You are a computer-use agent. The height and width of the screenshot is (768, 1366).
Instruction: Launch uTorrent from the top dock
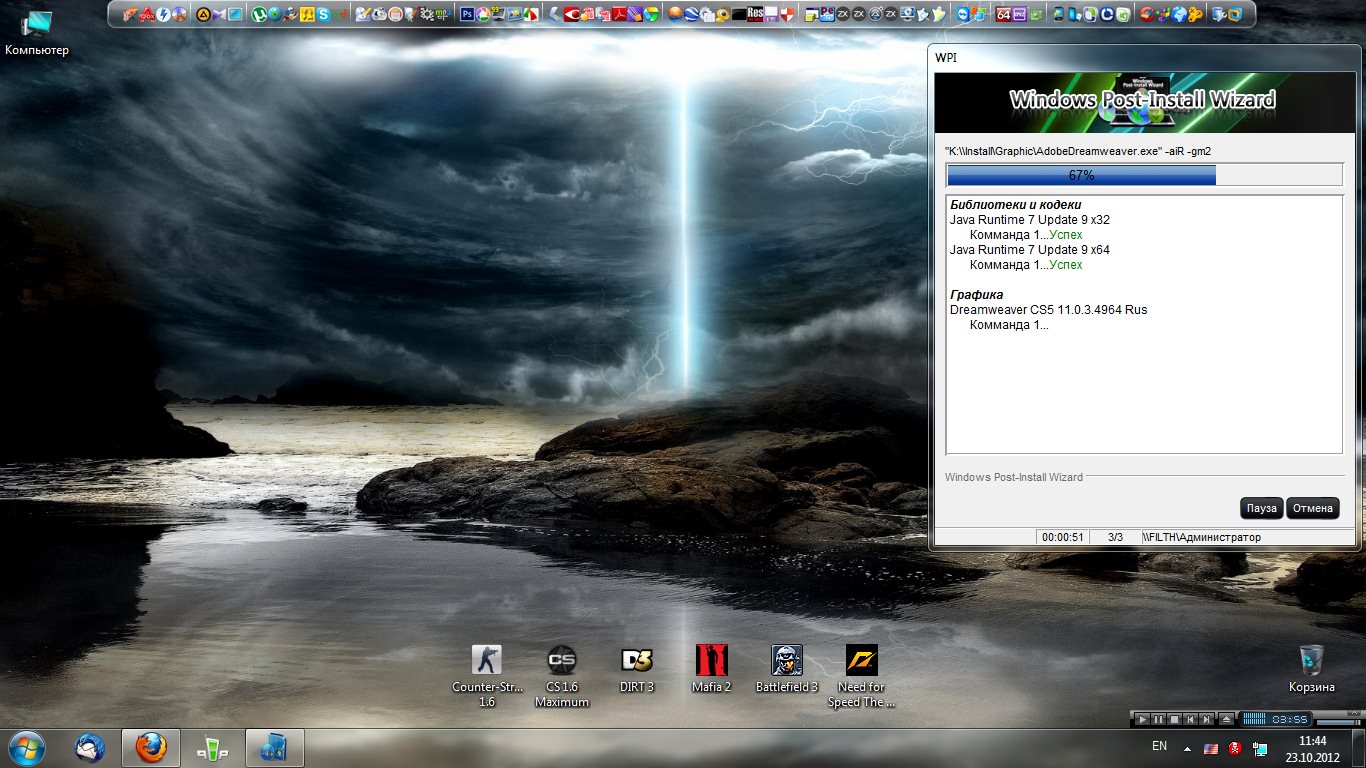click(x=259, y=14)
